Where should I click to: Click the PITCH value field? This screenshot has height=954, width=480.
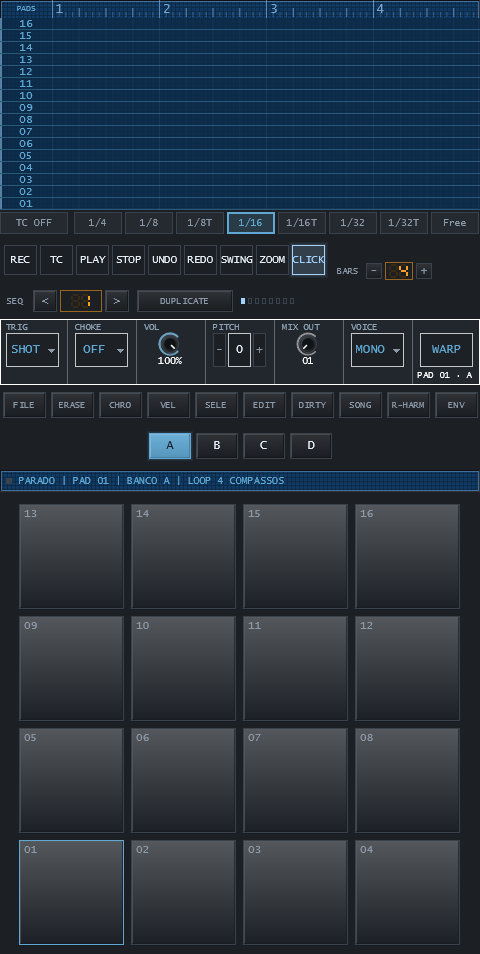point(239,350)
